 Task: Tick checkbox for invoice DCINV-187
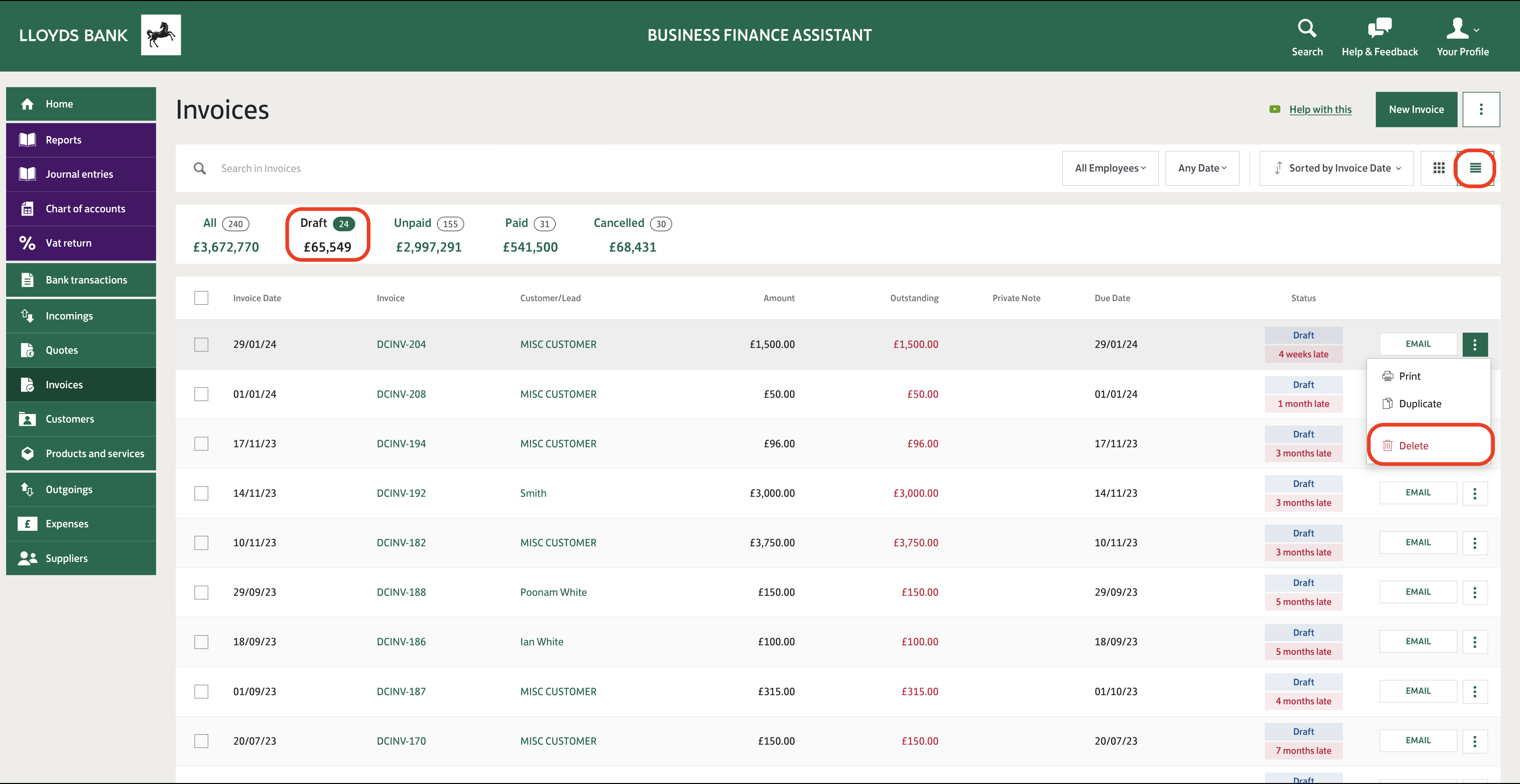pyautogui.click(x=201, y=691)
